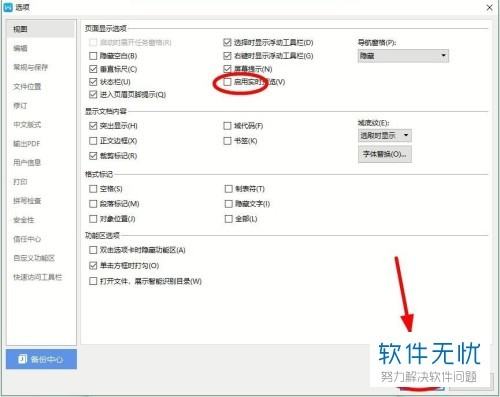Select the 中文版式 category
This screenshot has width=500, height=397.
pyautogui.click(x=27, y=124)
